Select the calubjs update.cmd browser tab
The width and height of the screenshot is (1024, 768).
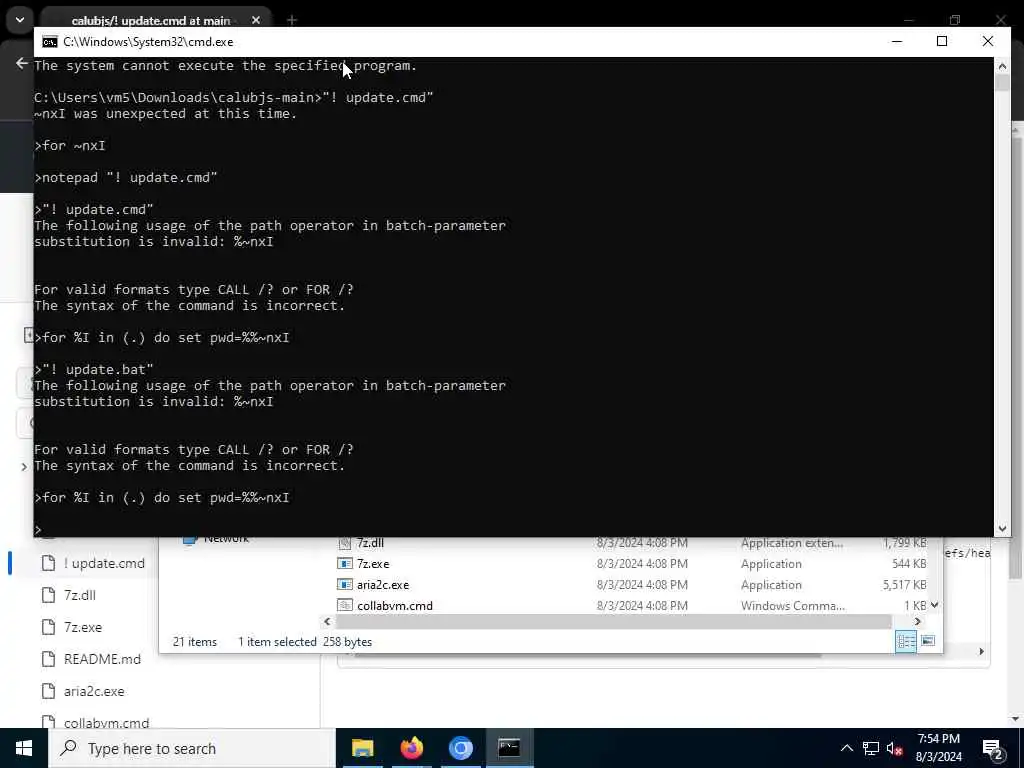point(150,21)
